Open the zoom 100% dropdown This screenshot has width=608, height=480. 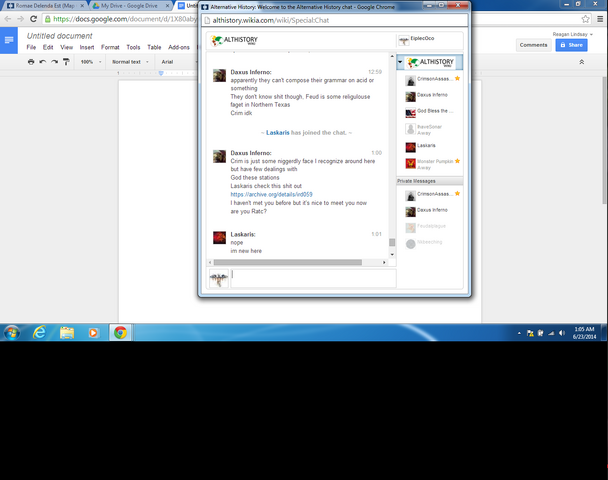(91, 62)
